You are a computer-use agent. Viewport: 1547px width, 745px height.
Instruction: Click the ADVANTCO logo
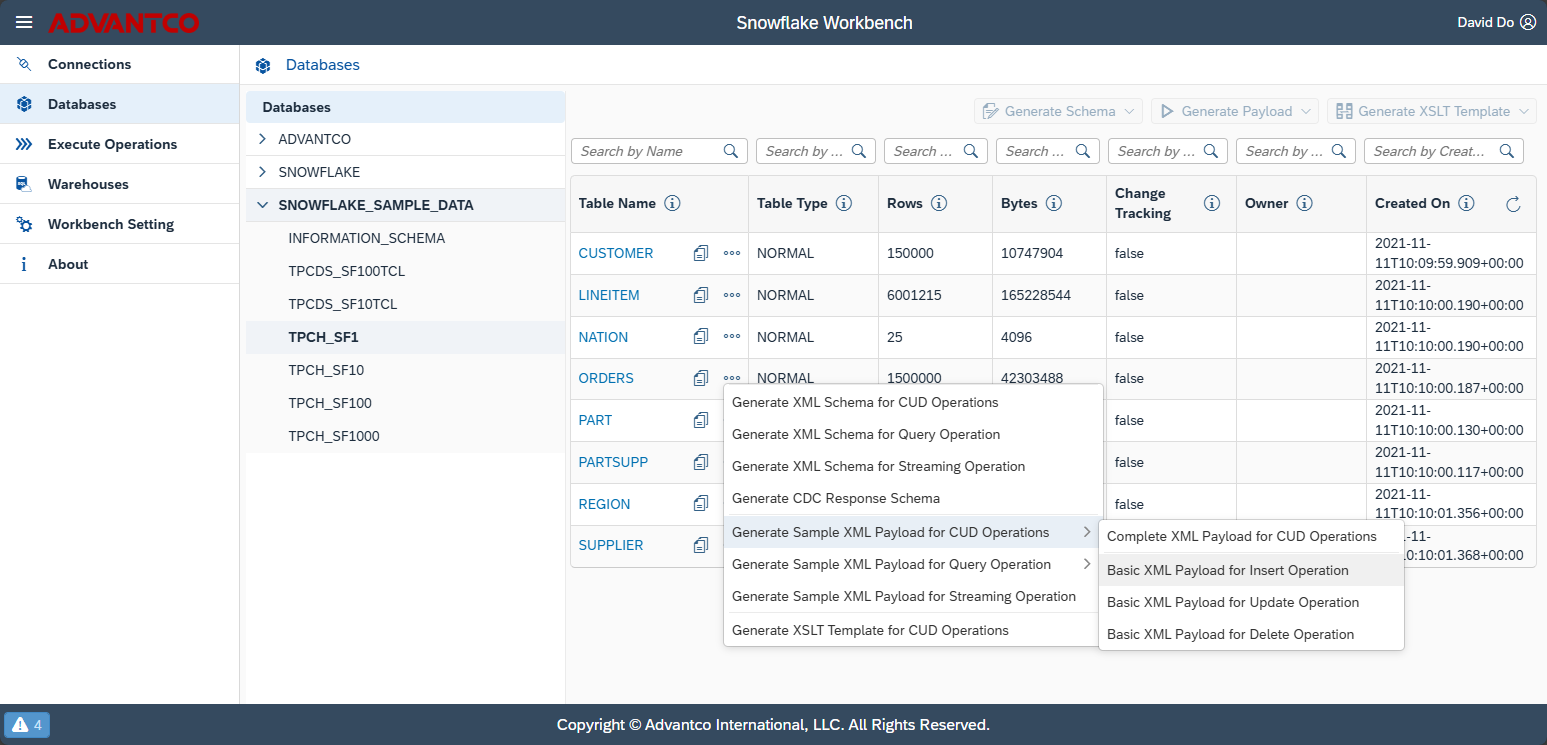point(123,22)
